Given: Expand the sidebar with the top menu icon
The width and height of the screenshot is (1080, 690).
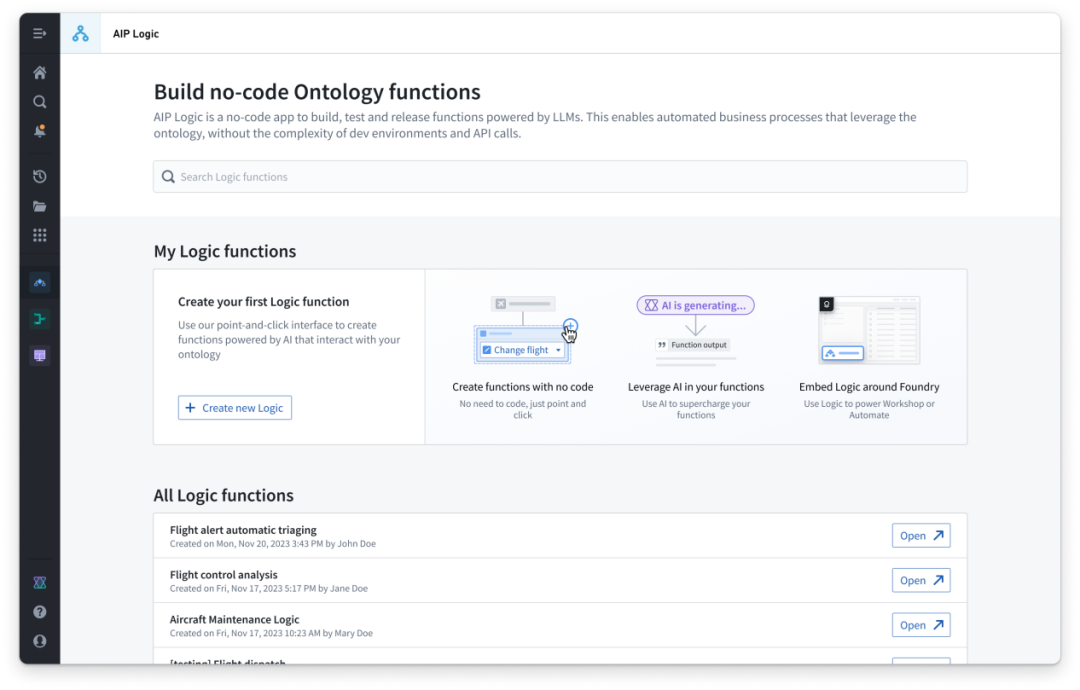Looking at the screenshot, I should coord(40,34).
